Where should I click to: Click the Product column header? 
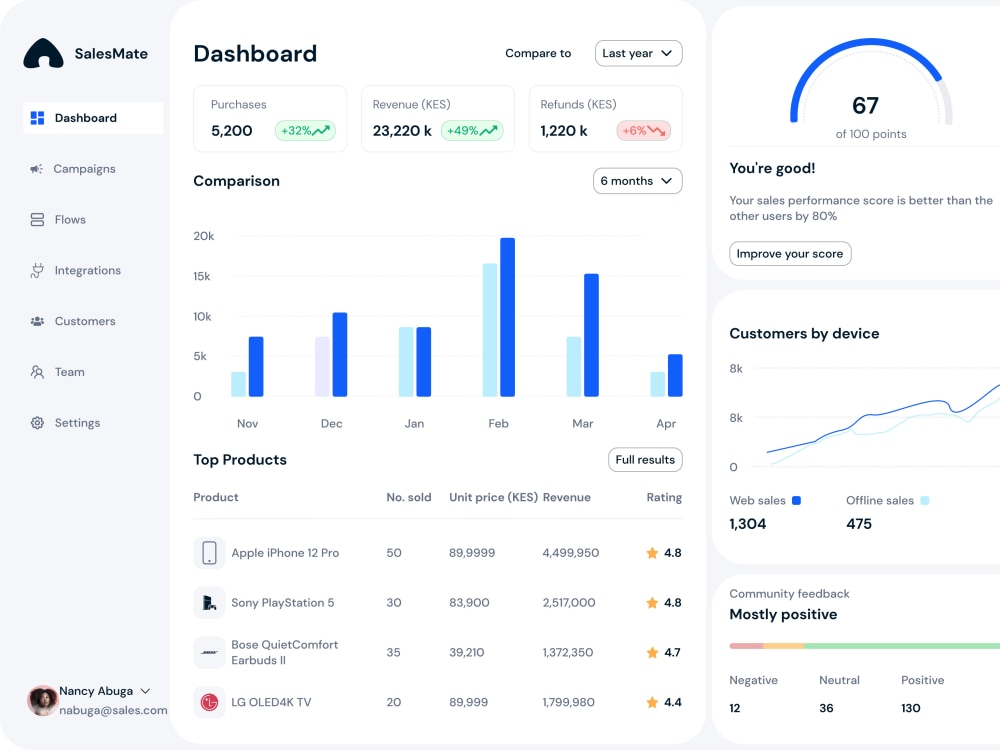pos(216,497)
